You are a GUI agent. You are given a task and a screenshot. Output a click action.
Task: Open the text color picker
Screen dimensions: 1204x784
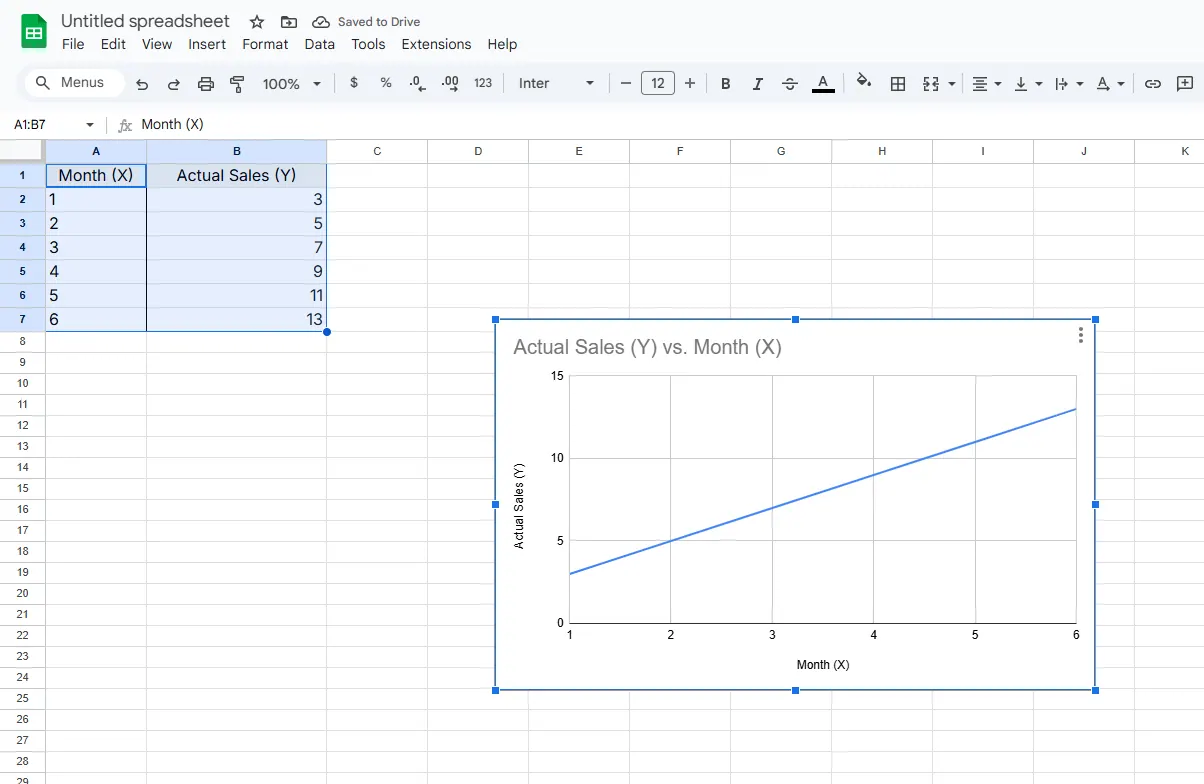coord(823,84)
